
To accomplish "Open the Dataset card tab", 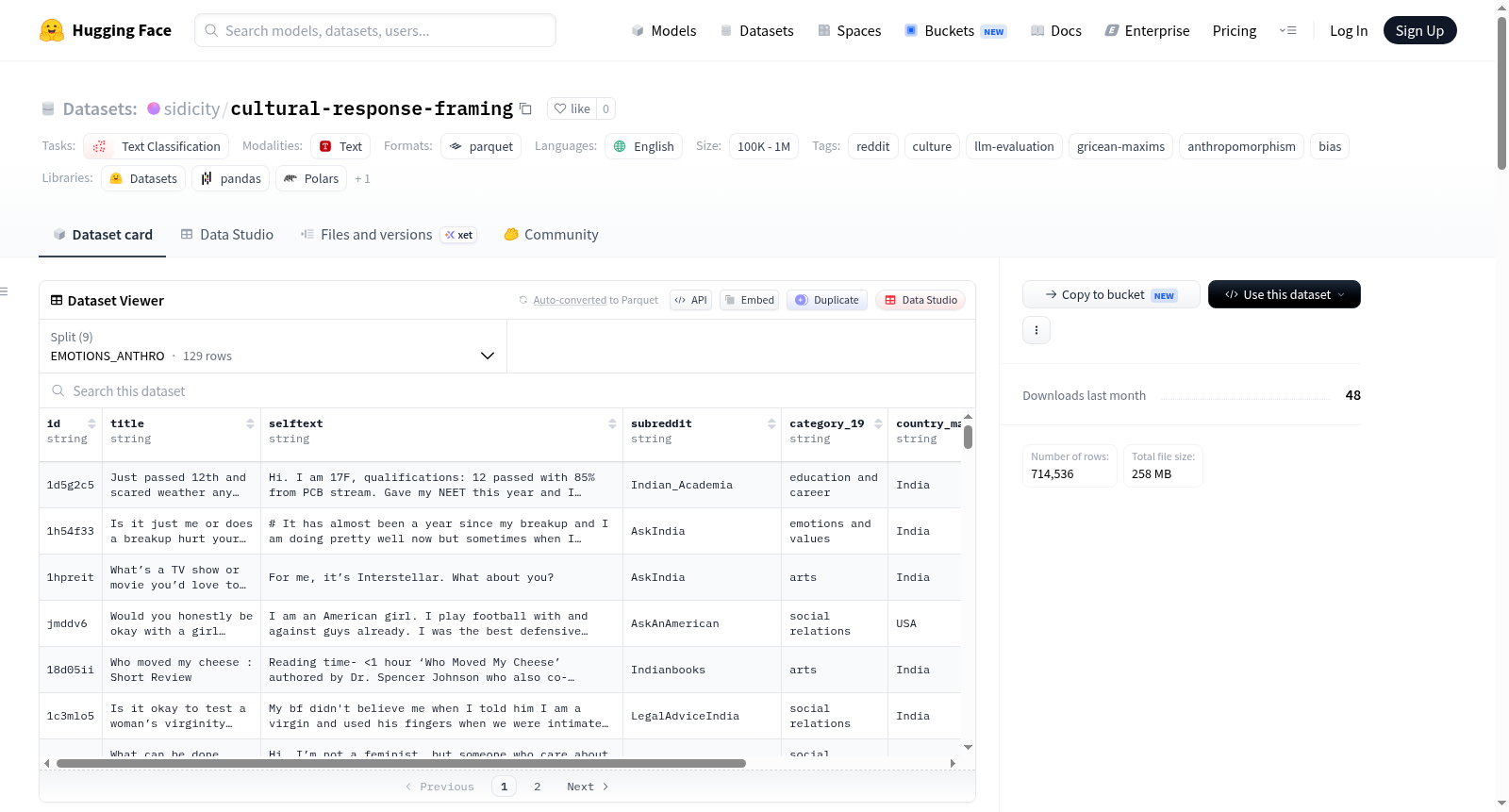I will pos(102,234).
